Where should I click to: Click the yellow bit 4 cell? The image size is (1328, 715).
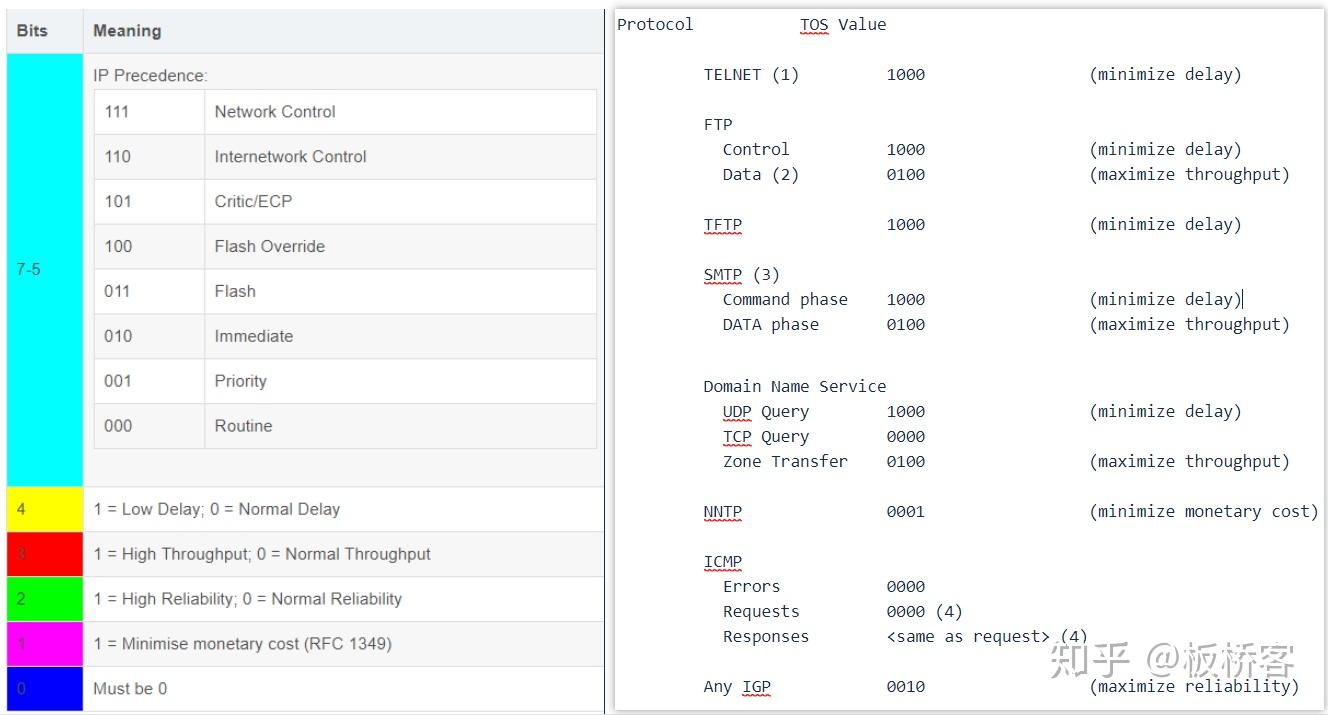pos(43,509)
